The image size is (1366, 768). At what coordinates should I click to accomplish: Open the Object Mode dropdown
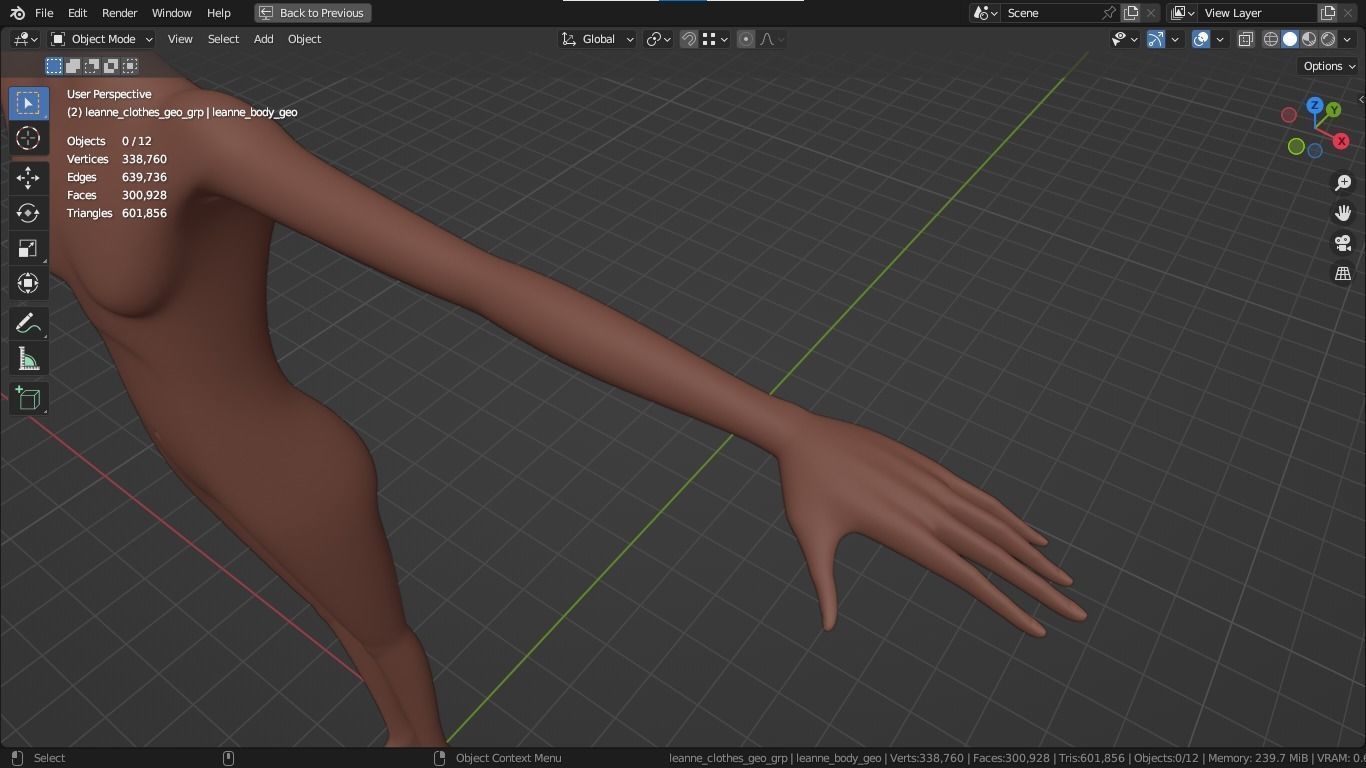coord(101,39)
